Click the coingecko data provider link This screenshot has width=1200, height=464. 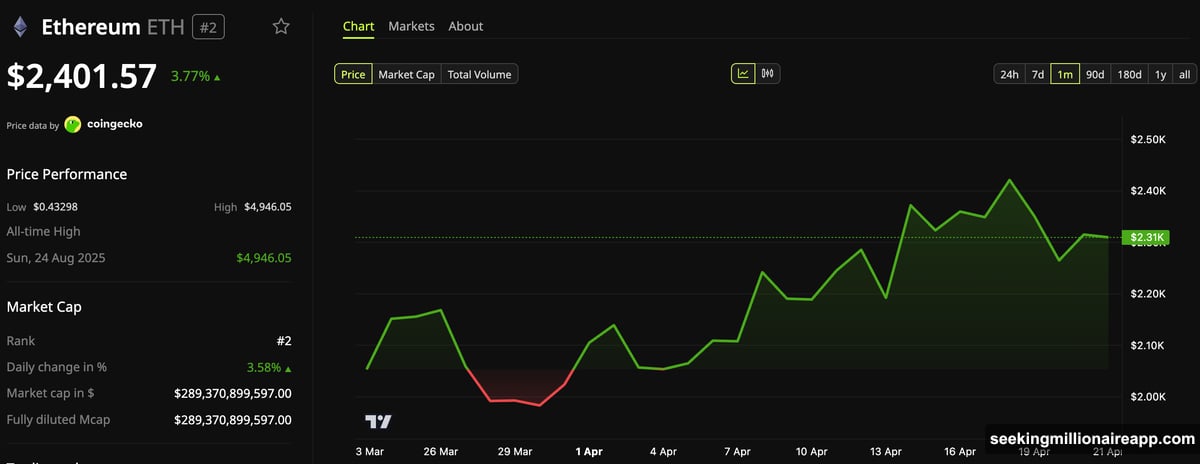click(x=115, y=125)
